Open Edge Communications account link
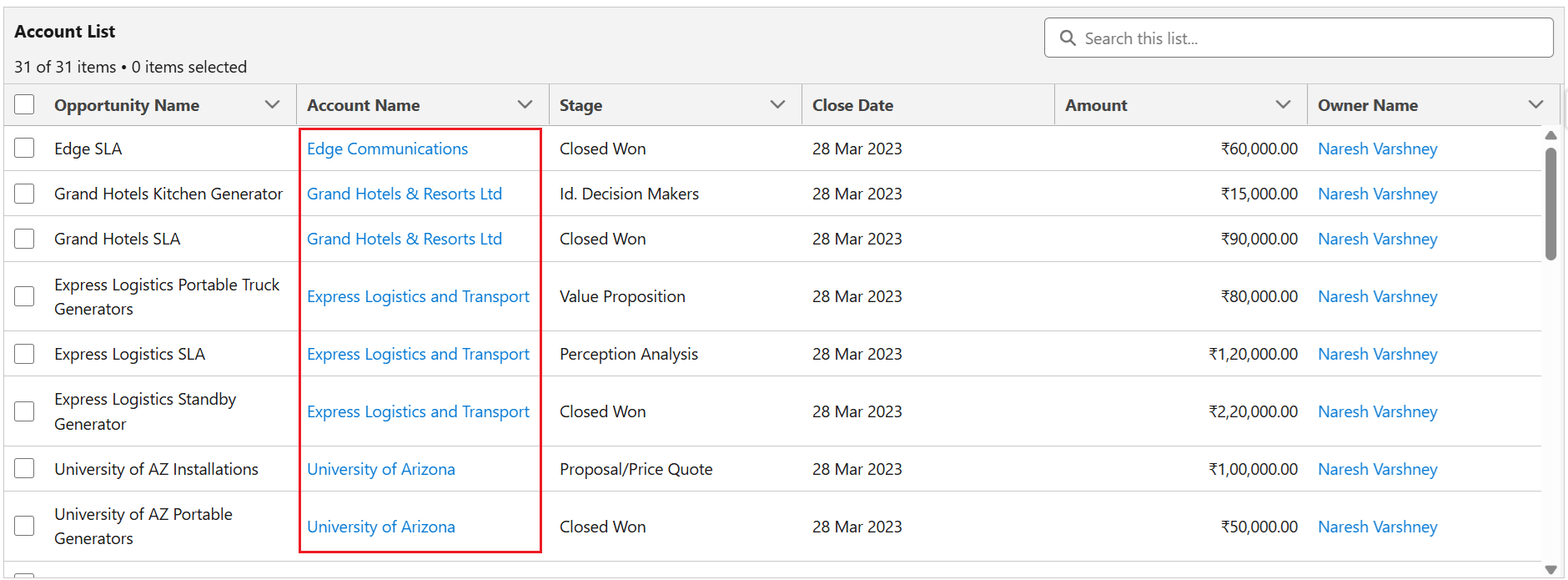 click(x=387, y=149)
